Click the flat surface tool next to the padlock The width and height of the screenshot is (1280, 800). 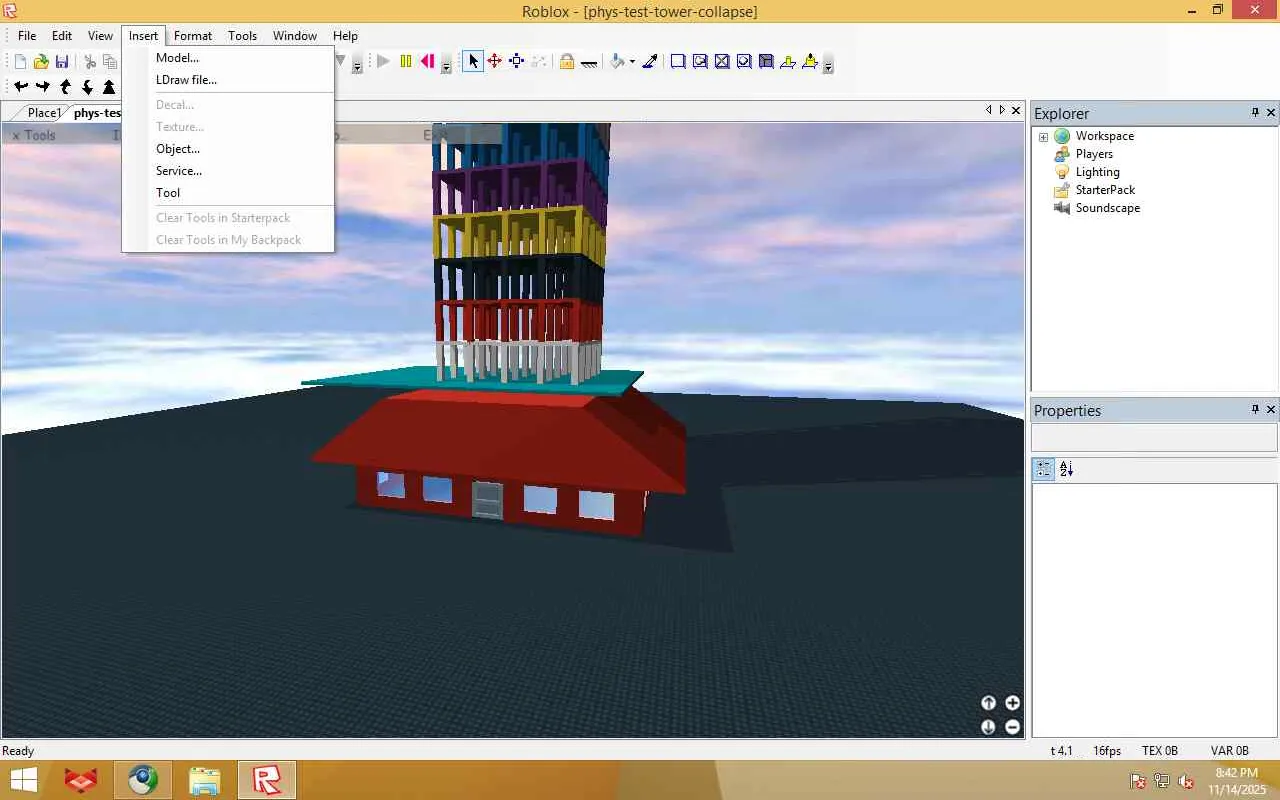point(589,62)
